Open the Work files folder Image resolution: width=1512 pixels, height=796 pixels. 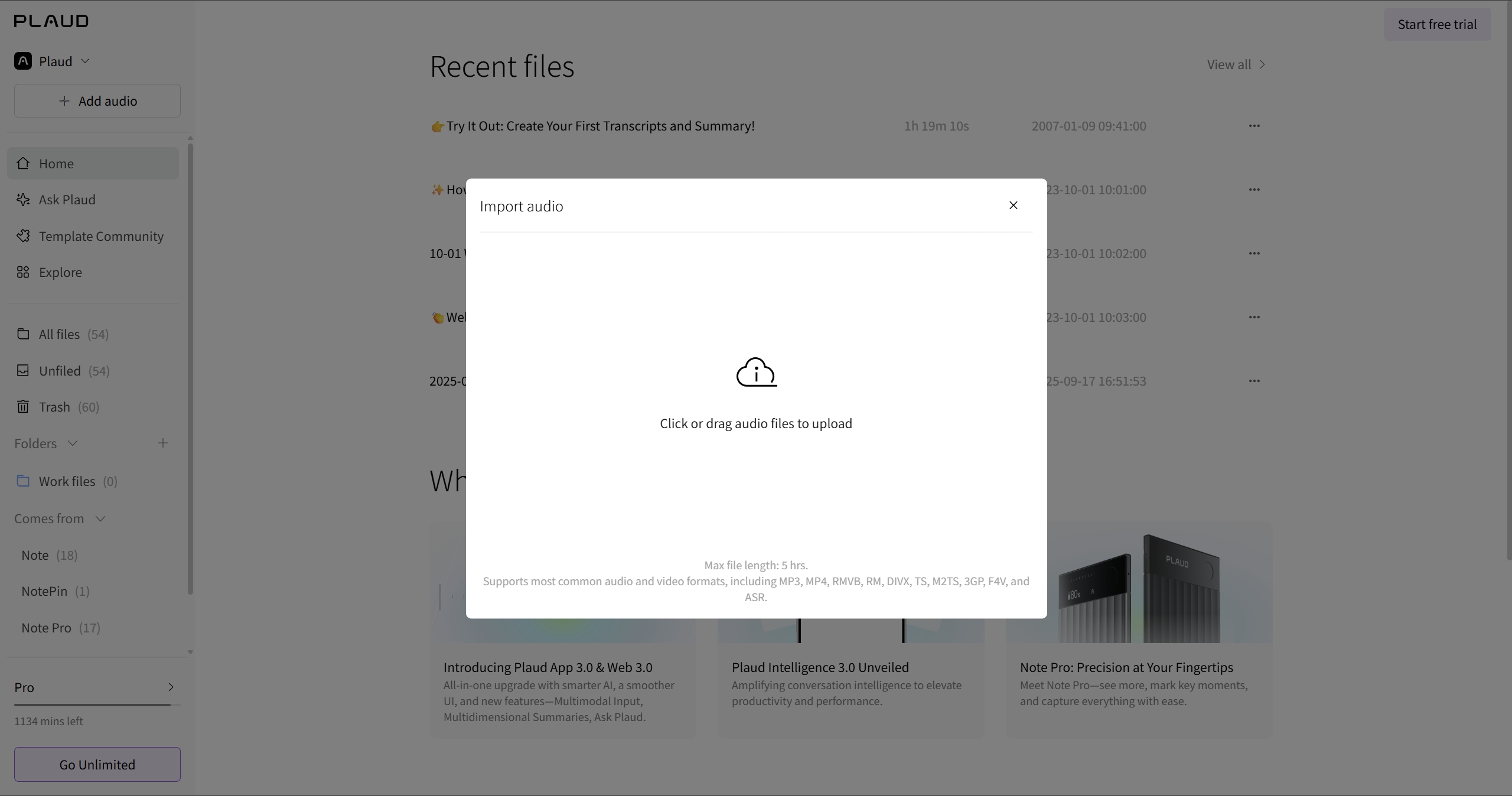(x=93, y=481)
